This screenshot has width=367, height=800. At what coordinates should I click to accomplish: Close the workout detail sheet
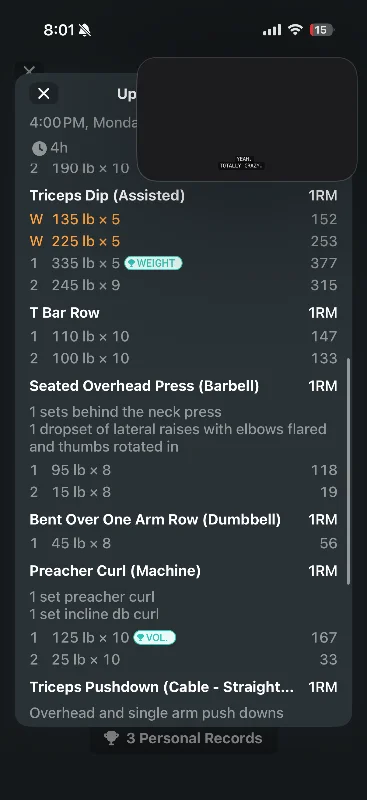coord(43,93)
